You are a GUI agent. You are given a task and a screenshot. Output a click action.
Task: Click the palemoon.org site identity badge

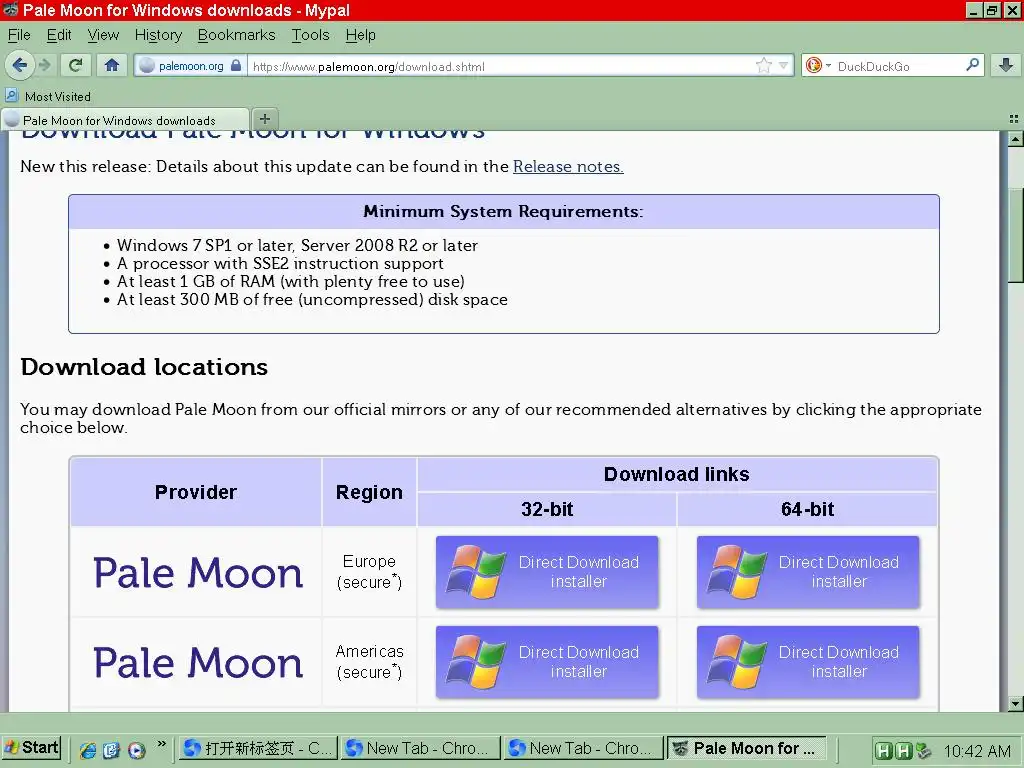pyautogui.click(x=190, y=66)
